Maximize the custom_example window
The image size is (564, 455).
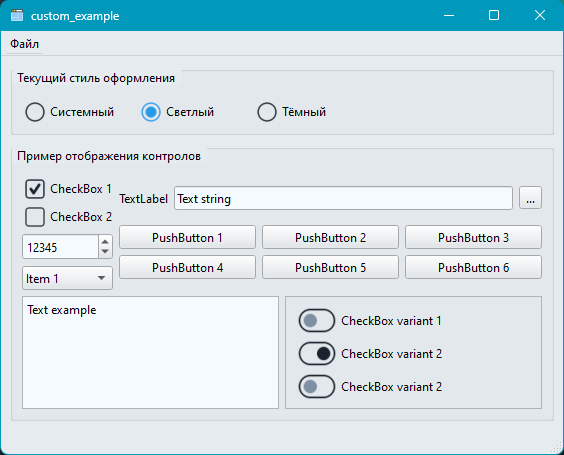pos(494,15)
